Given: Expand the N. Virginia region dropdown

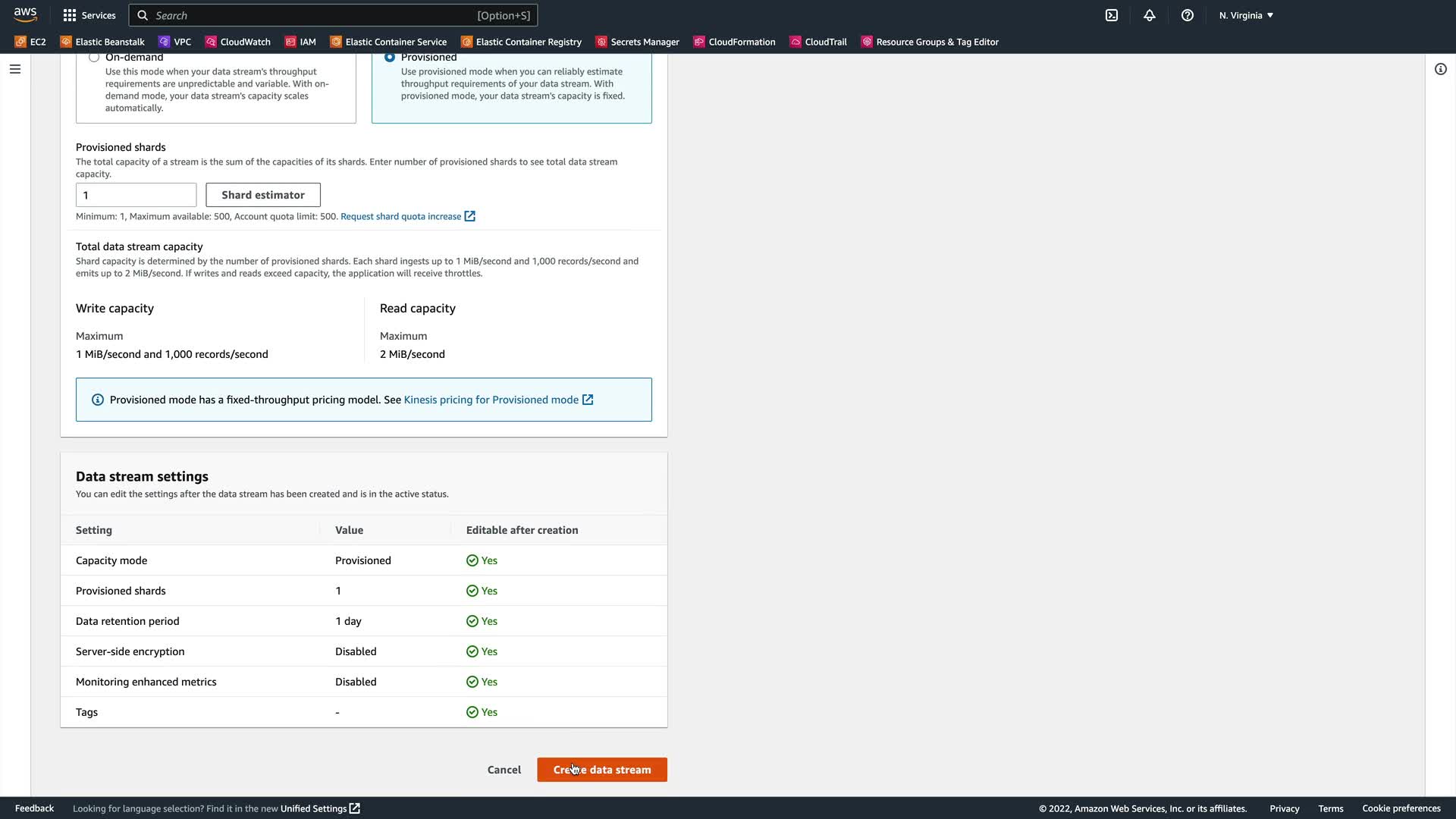Looking at the screenshot, I should point(1246,15).
